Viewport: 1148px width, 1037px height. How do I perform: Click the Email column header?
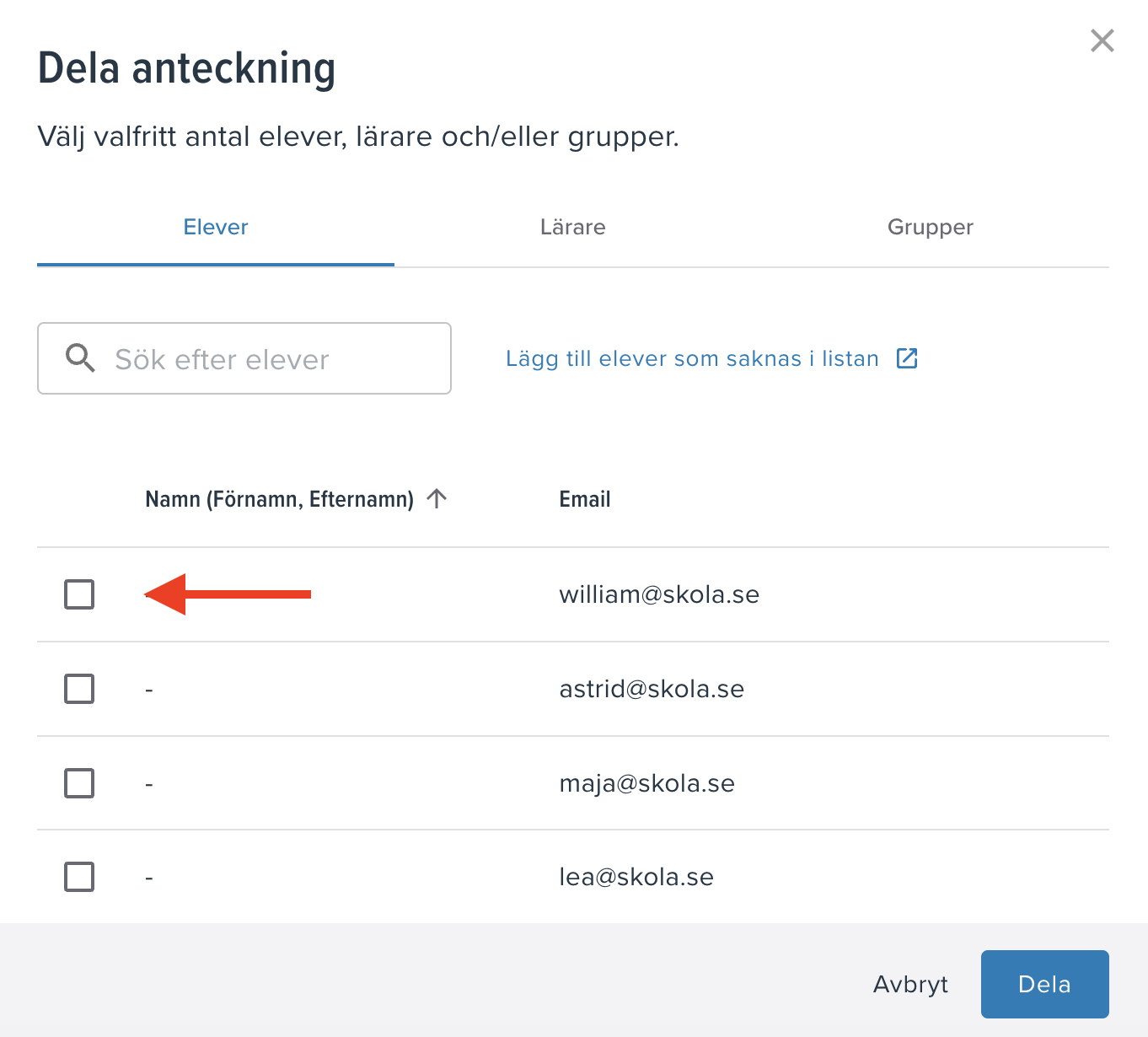(x=585, y=499)
